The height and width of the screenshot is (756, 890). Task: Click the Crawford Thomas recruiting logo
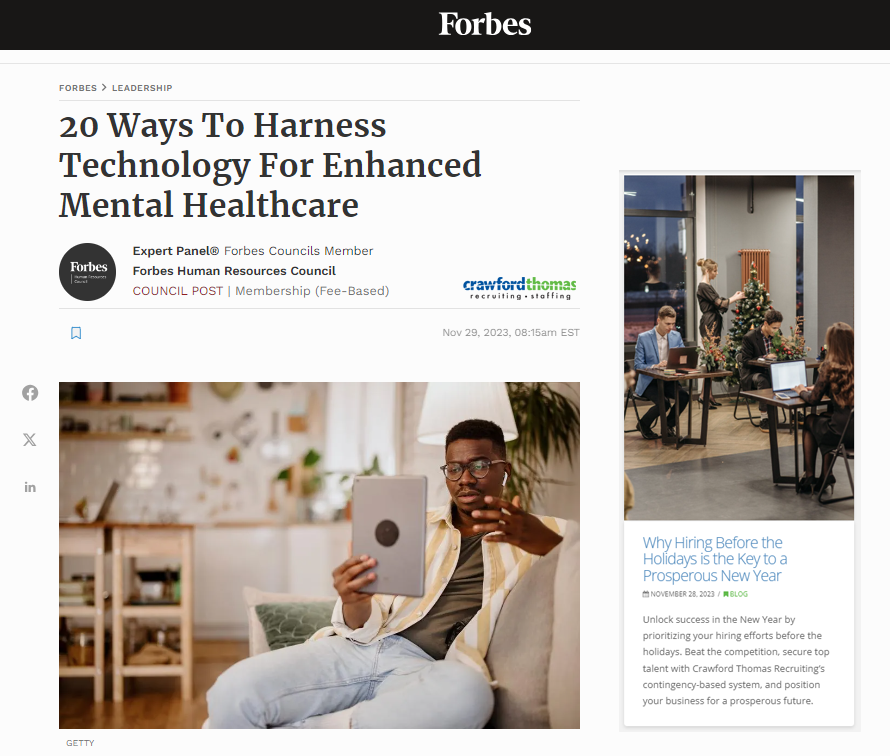(519, 288)
